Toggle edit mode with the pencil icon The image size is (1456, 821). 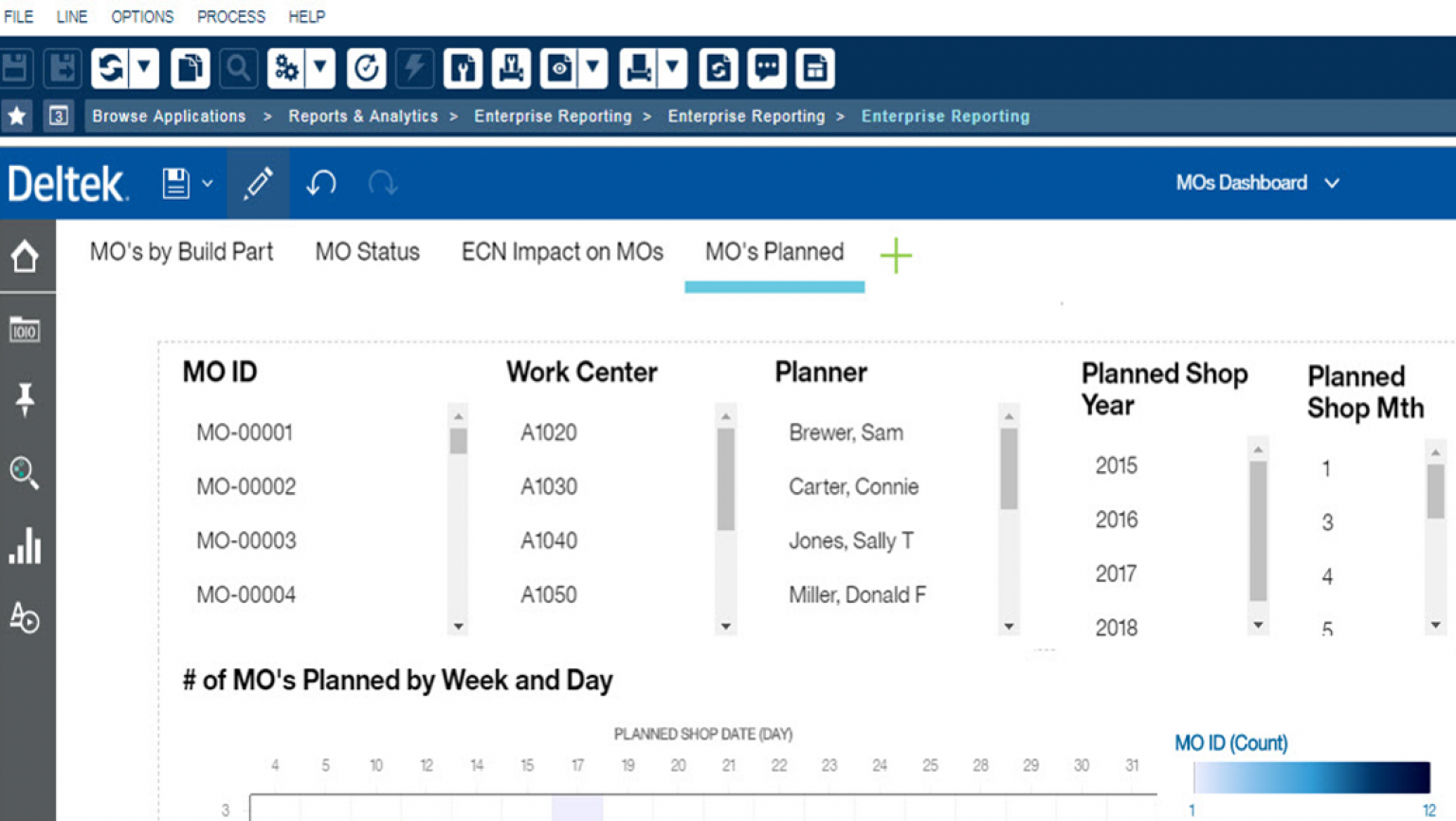(257, 182)
